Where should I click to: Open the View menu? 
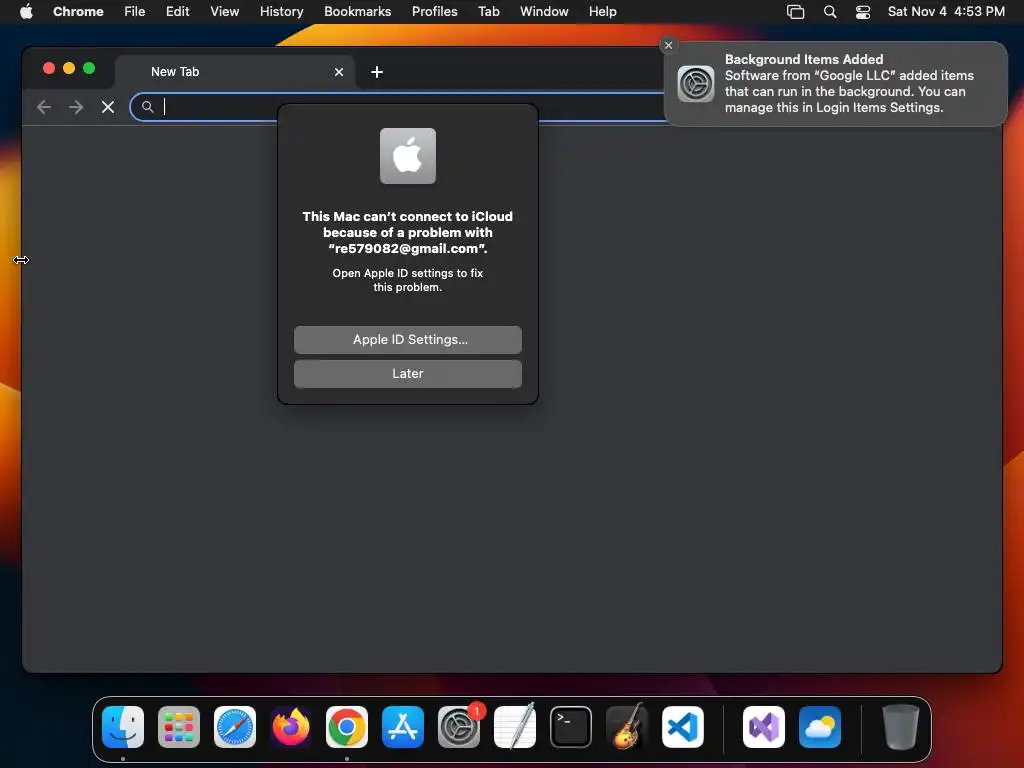(225, 11)
